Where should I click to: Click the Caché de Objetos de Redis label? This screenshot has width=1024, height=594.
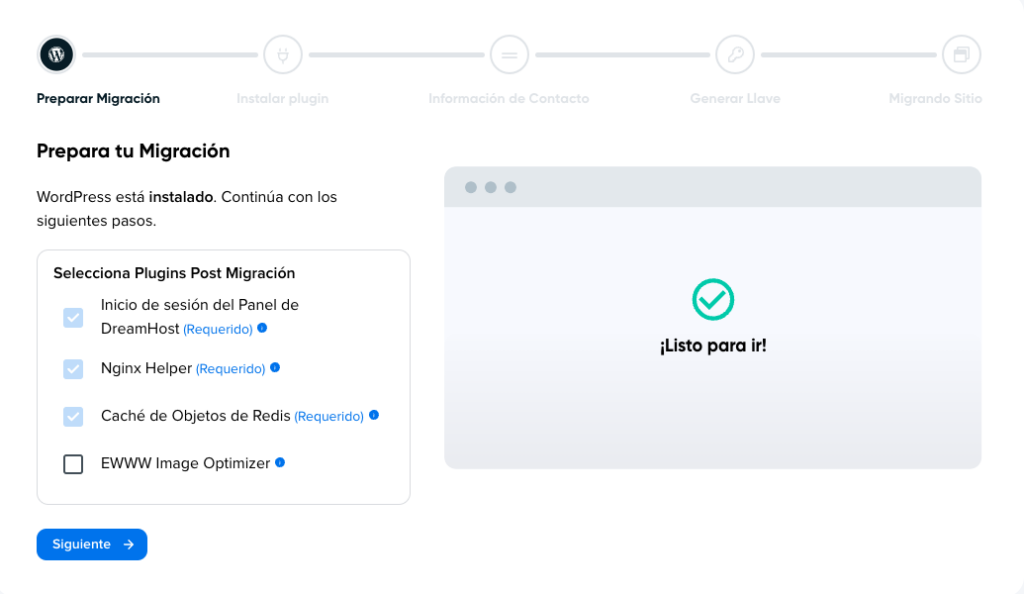click(x=195, y=416)
